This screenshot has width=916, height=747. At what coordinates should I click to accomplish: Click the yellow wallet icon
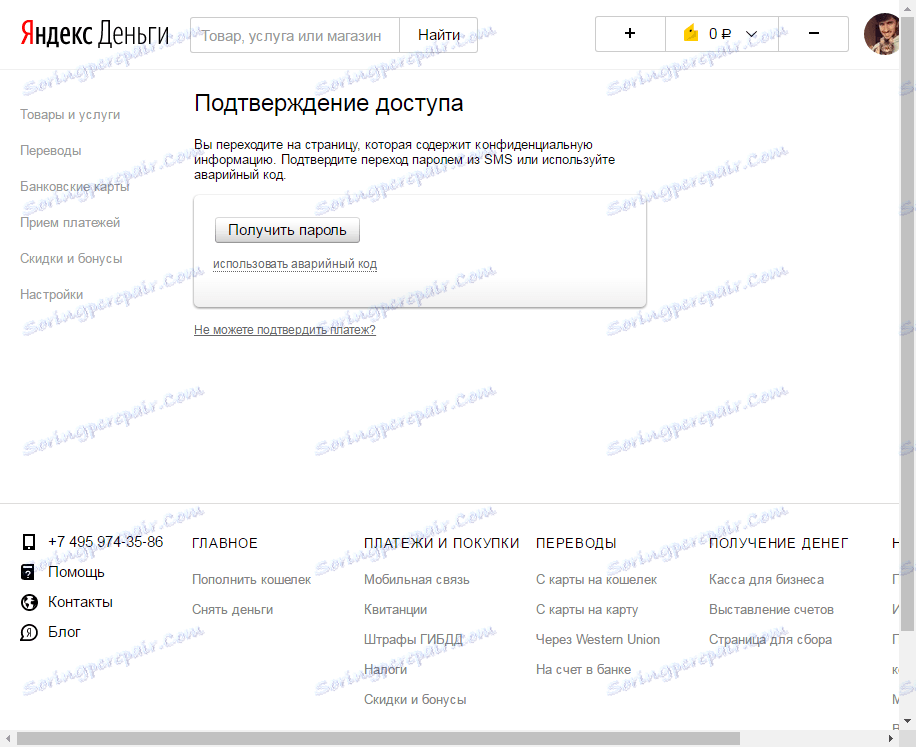[x=691, y=33]
